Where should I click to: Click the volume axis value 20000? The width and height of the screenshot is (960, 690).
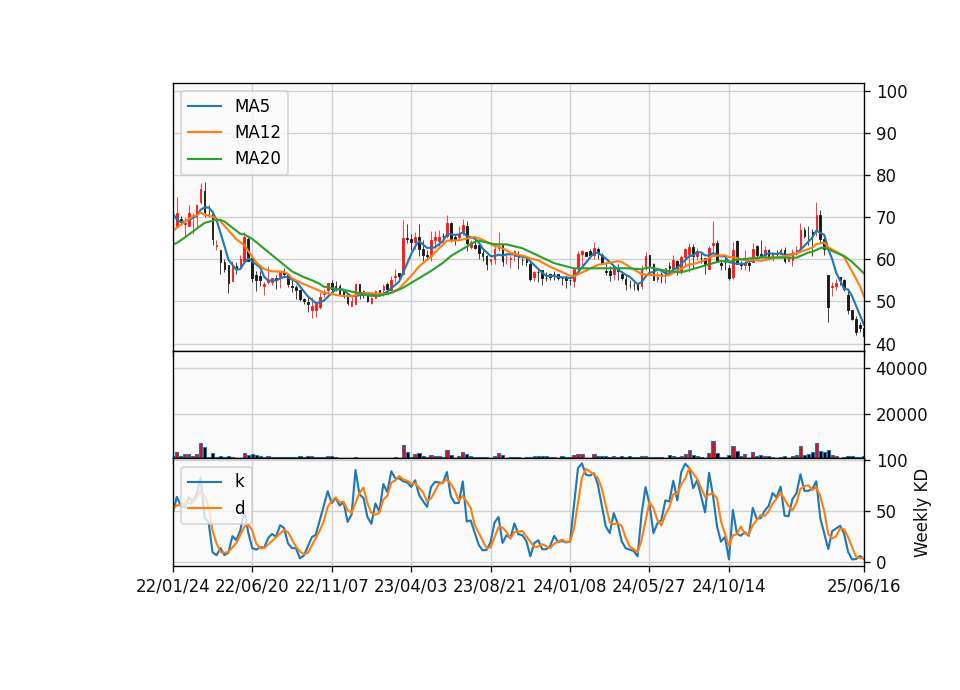(902, 415)
